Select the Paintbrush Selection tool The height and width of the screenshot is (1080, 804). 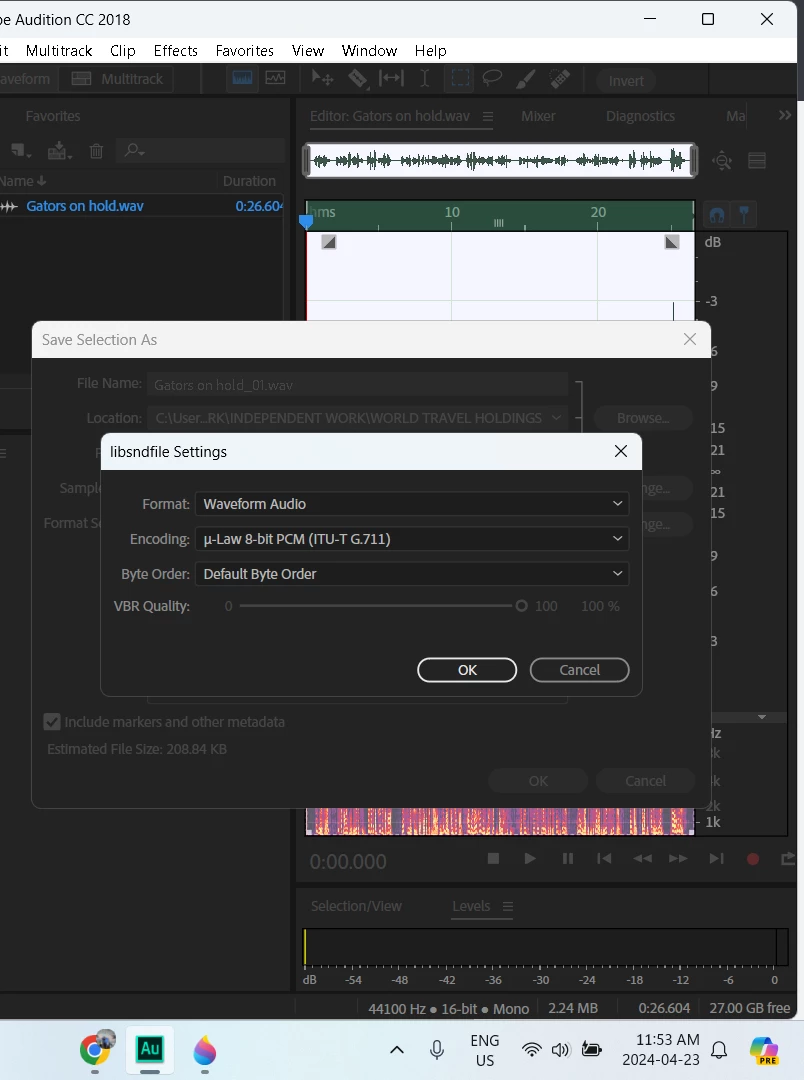[526, 79]
